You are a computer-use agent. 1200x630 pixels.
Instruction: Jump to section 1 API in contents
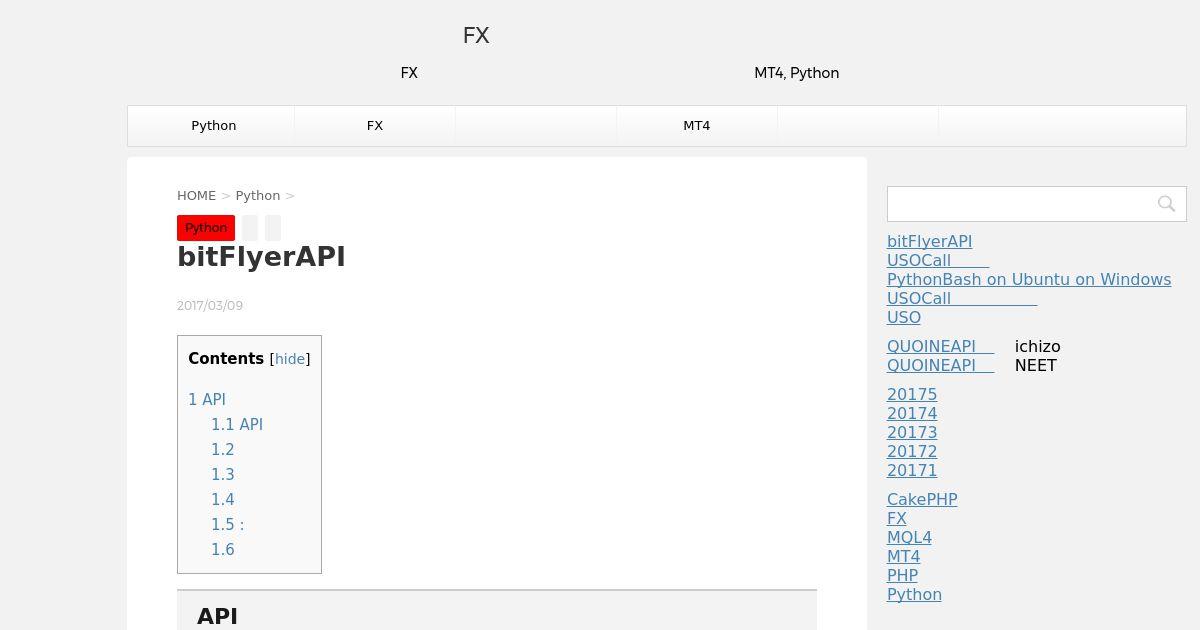[x=207, y=399]
